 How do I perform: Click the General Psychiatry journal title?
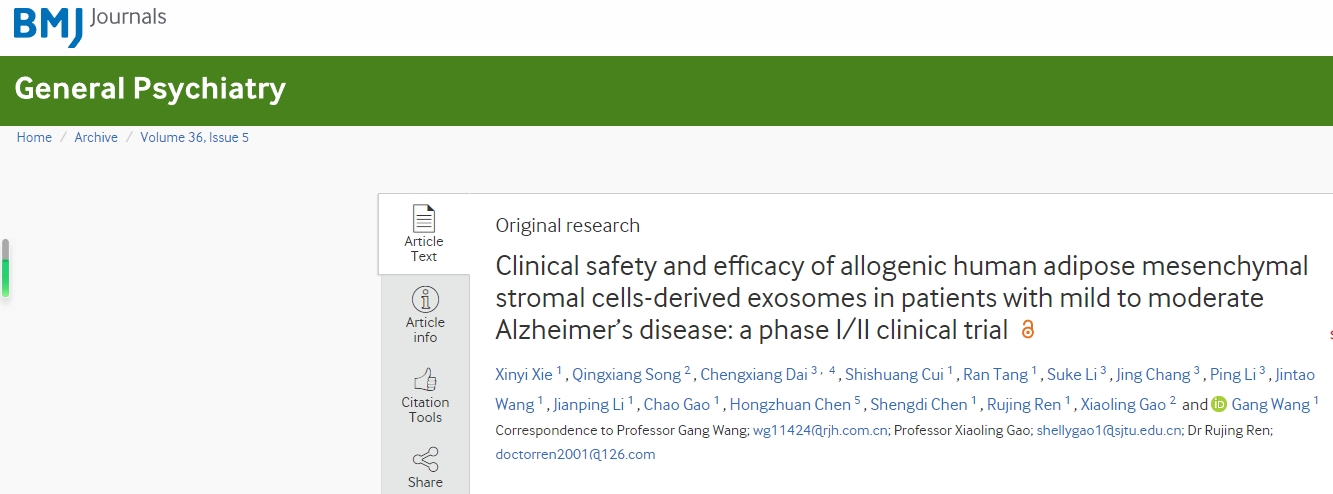(150, 89)
